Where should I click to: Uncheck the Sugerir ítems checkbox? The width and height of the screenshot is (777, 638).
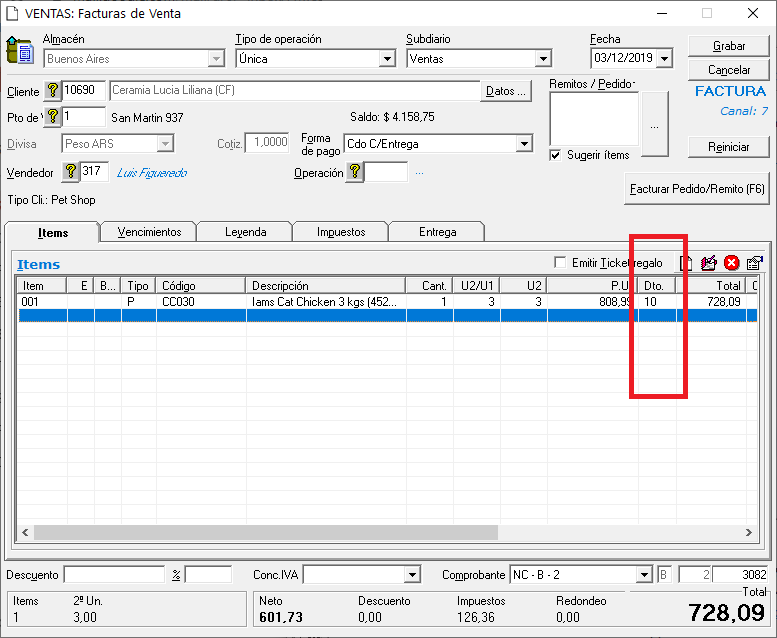click(556, 155)
